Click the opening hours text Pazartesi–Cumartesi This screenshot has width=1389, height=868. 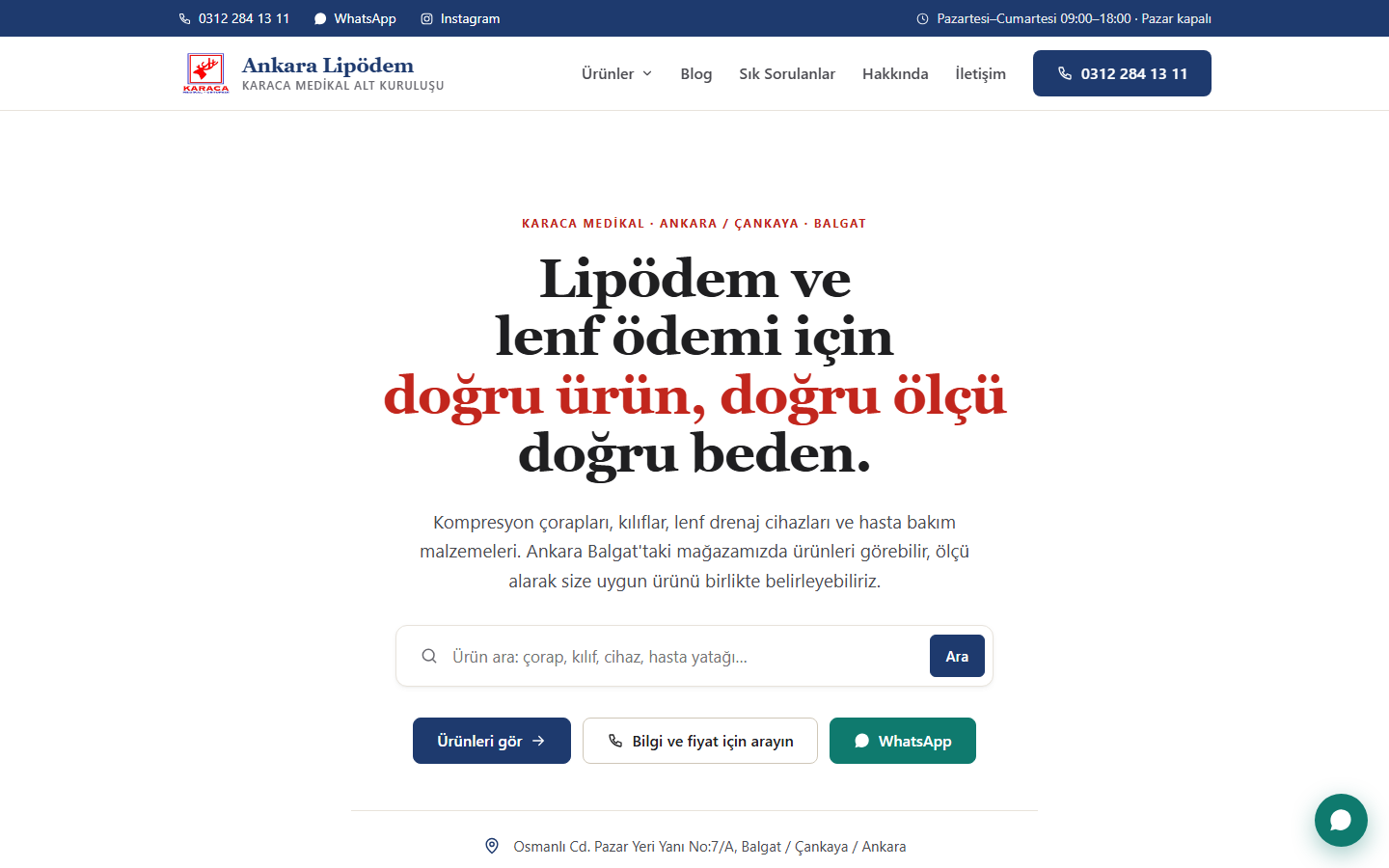[x=1075, y=18]
